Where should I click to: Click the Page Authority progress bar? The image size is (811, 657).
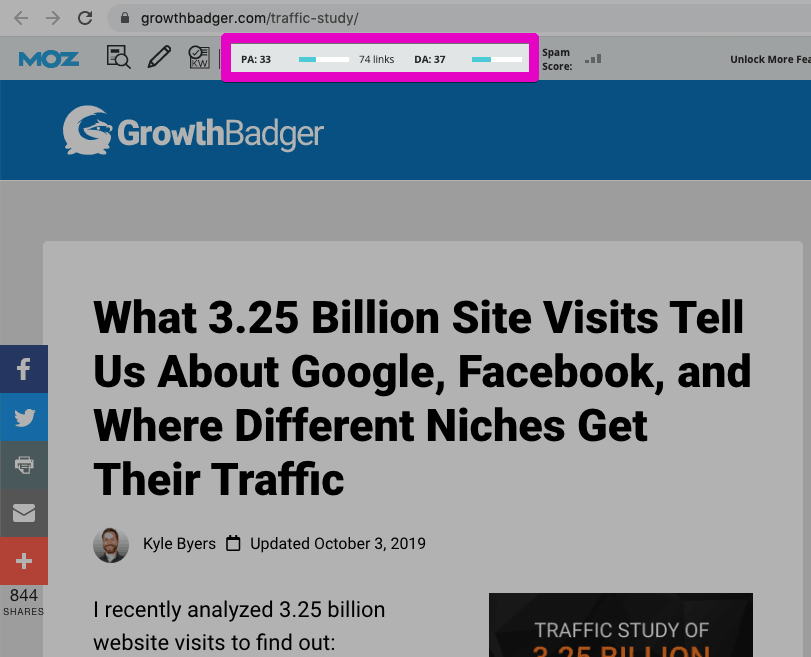click(x=324, y=59)
